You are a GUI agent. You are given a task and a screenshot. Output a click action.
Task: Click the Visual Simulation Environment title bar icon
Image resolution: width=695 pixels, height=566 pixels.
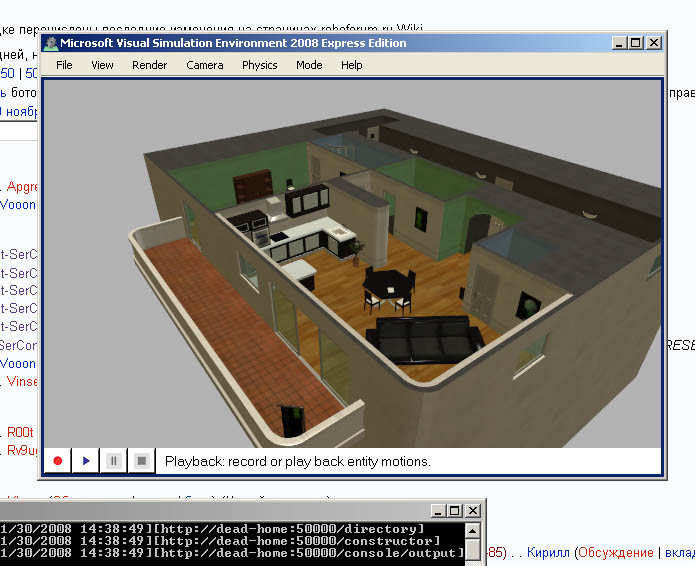coord(51,43)
